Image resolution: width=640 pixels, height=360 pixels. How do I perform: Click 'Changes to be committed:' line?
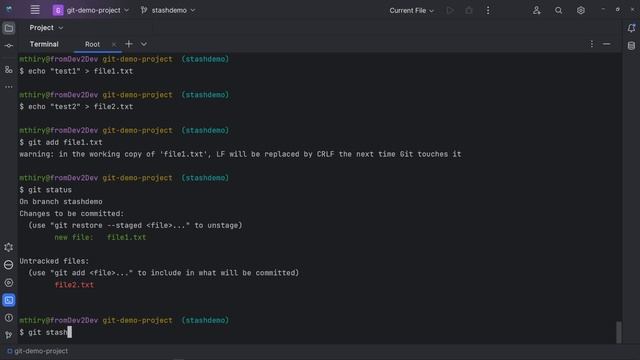point(71,213)
